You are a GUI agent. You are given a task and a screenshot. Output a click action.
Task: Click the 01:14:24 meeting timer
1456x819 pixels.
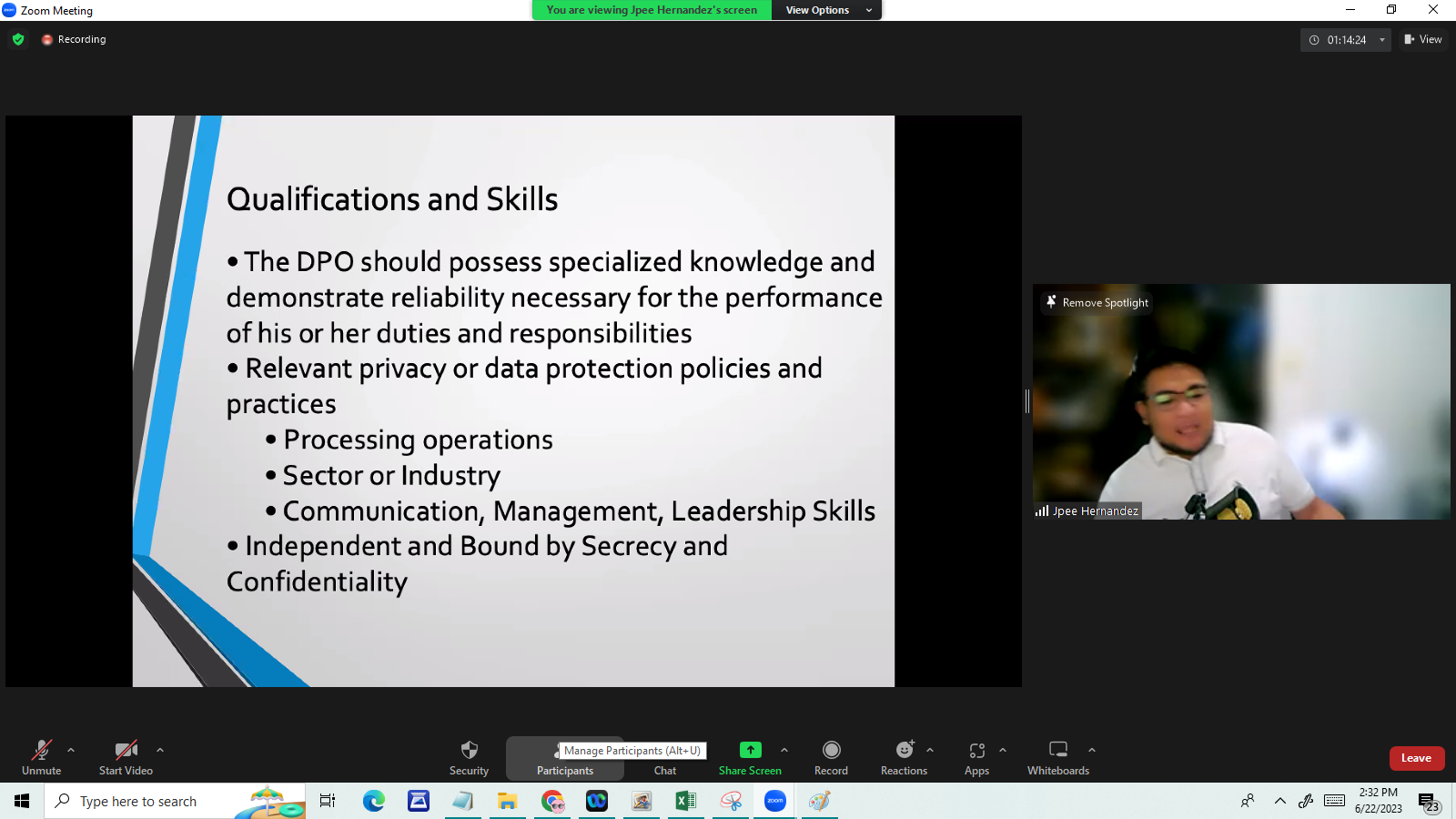(x=1346, y=40)
